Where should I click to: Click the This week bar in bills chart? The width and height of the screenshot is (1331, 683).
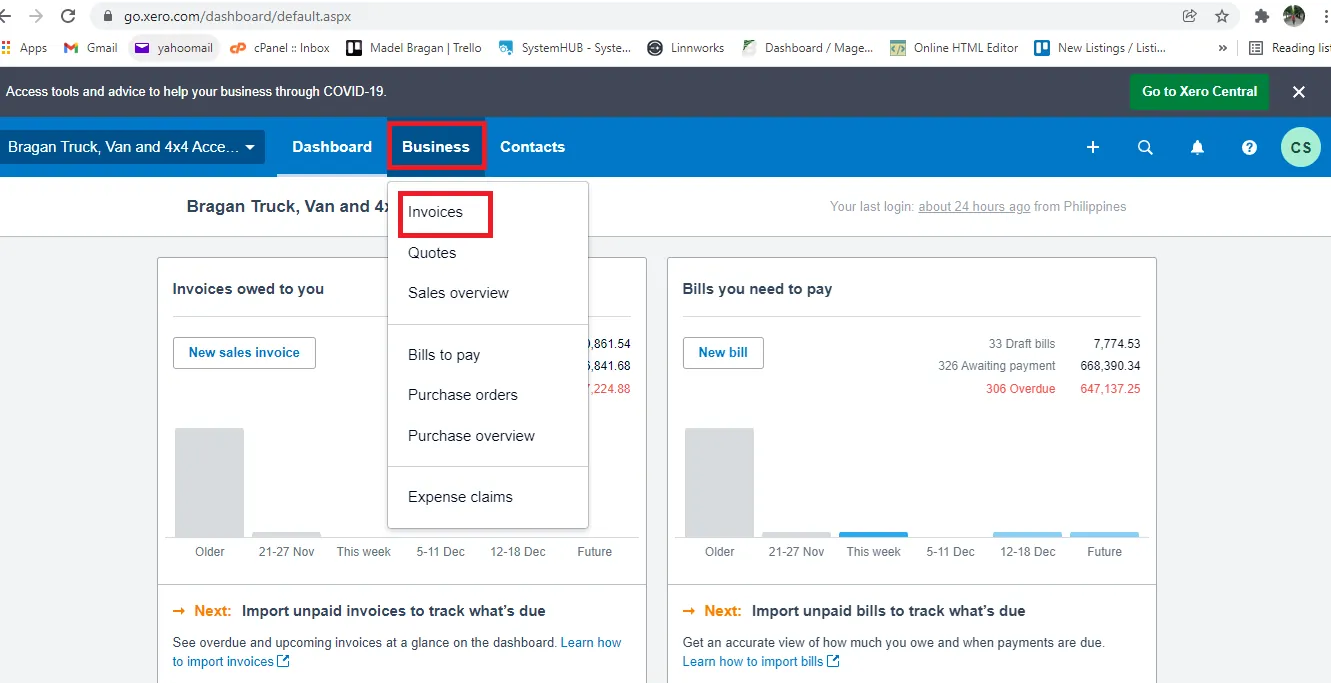873,535
